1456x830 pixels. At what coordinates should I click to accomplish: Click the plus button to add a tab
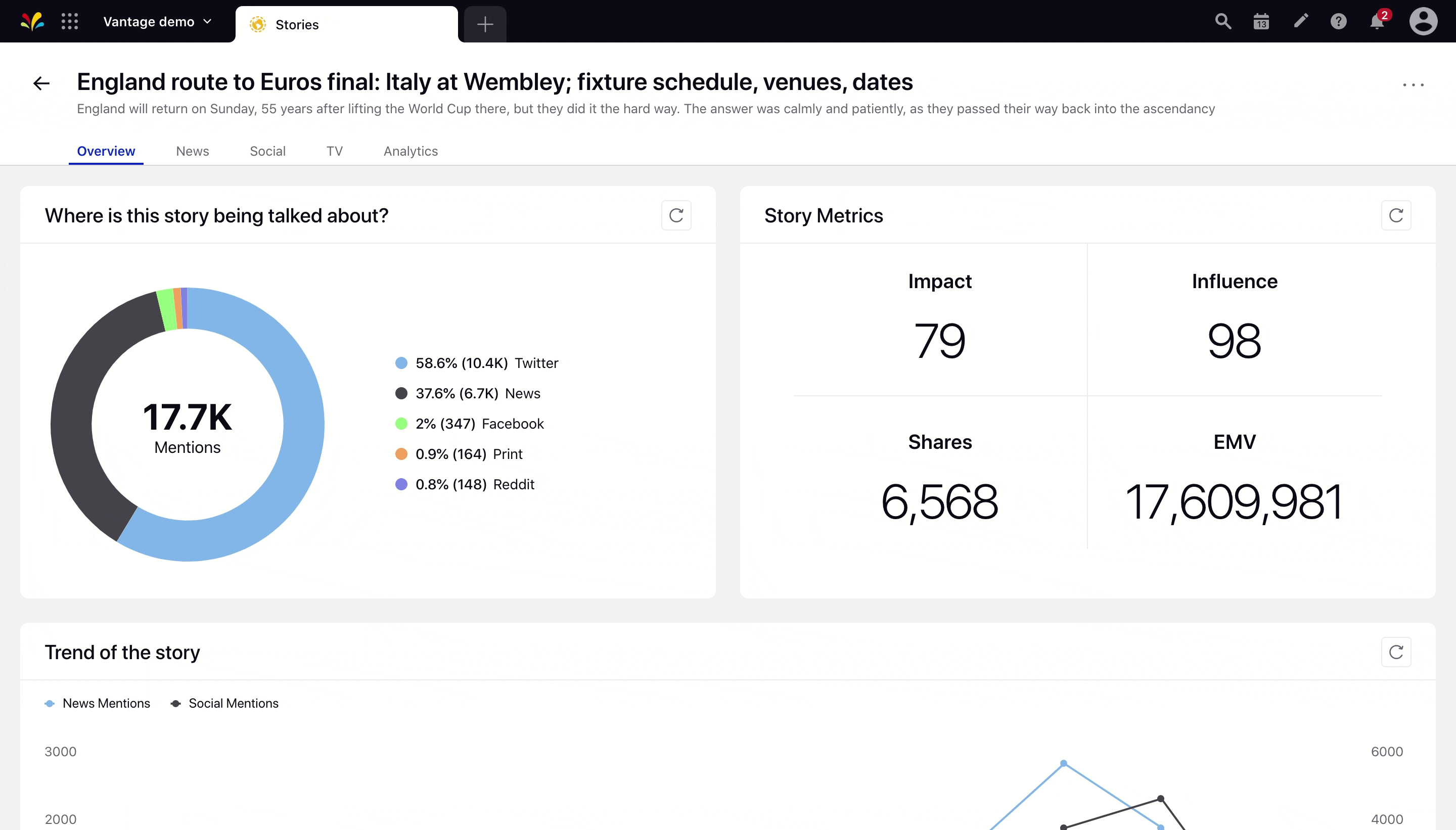(484, 24)
